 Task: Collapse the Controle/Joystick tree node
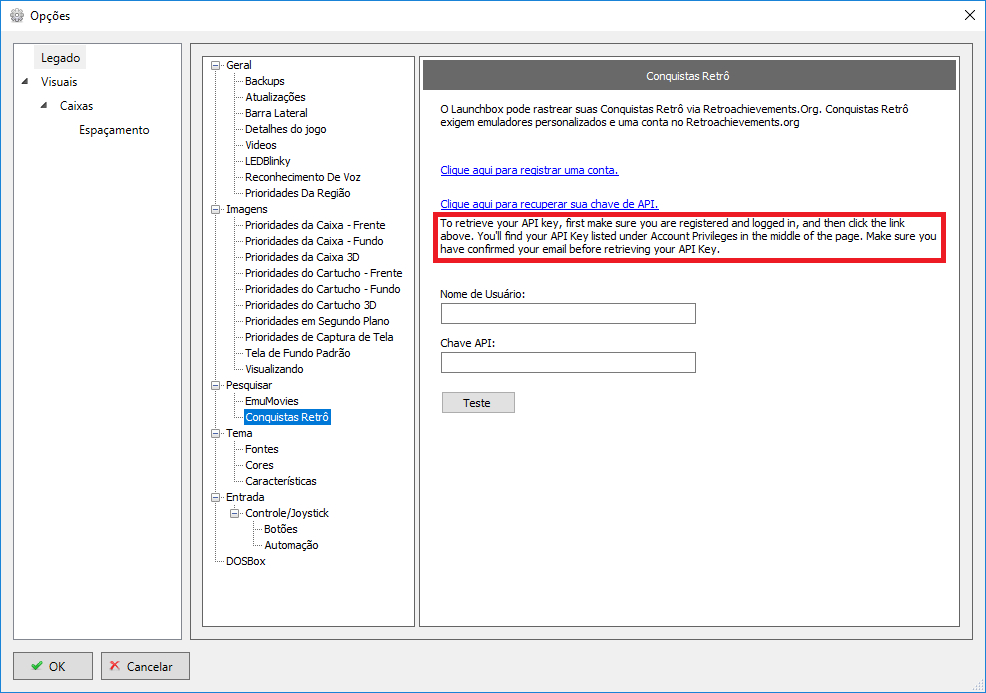click(235, 514)
